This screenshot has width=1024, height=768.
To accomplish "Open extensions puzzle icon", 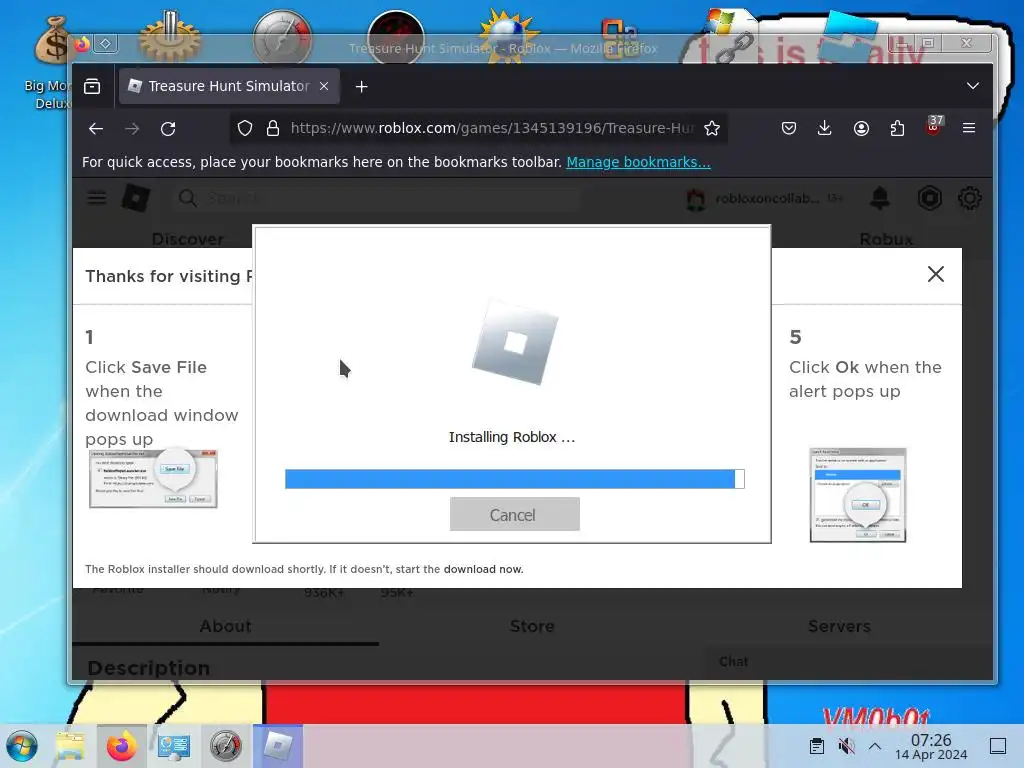I will click(x=897, y=129).
